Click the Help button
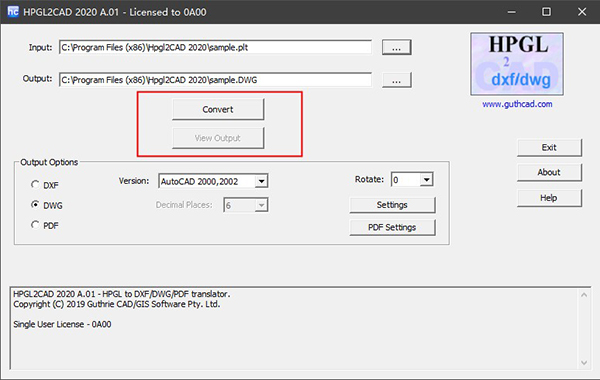The width and height of the screenshot is (600, 380). (x=549, y=198)
